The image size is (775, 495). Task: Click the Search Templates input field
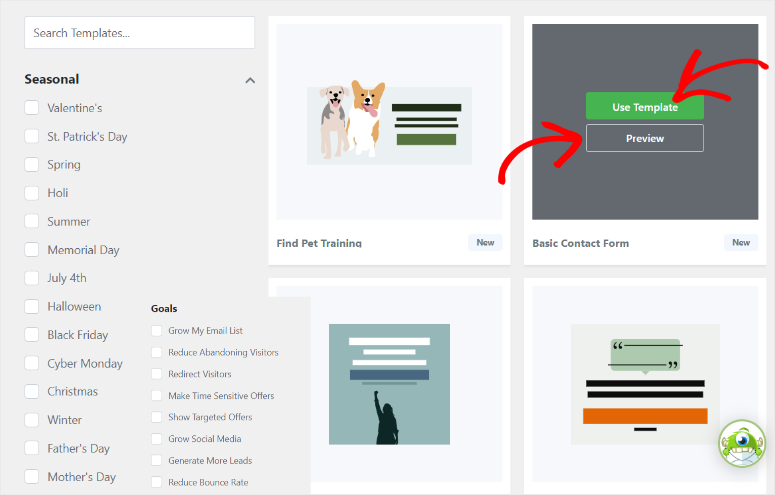click(139, 33)
